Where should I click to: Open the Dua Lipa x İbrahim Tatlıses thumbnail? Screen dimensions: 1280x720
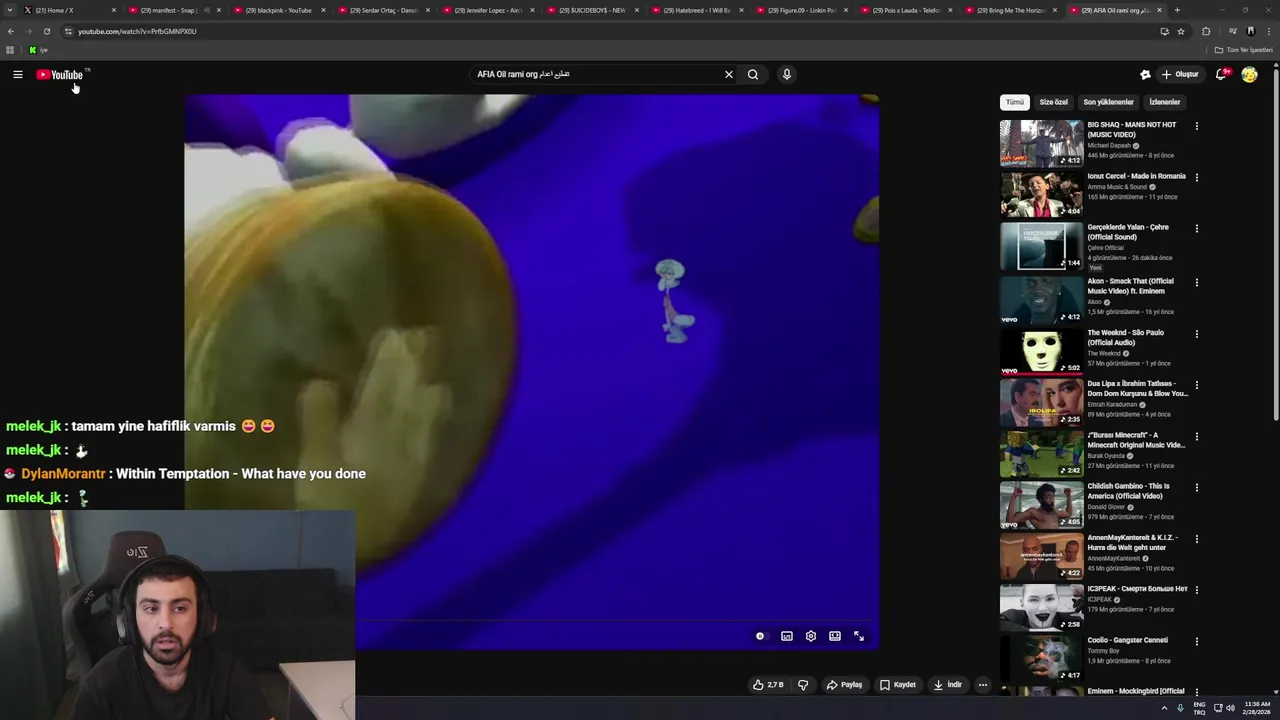tap(1041, 402)
